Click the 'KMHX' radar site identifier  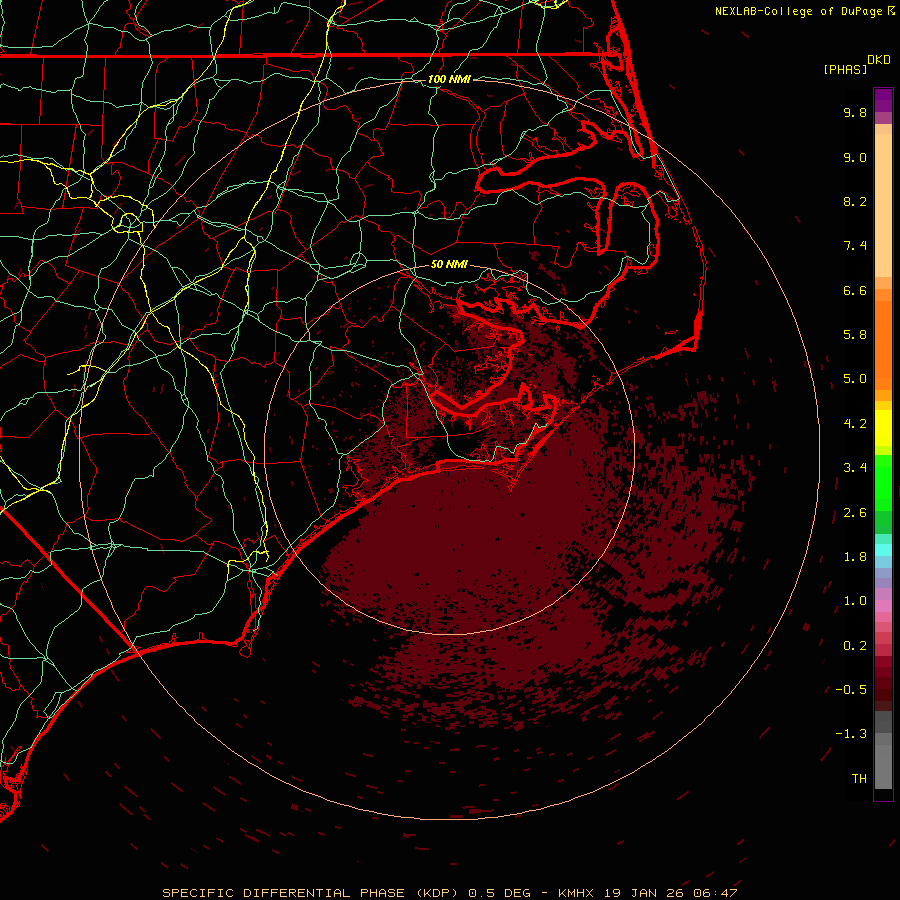(x=577, y=893)
